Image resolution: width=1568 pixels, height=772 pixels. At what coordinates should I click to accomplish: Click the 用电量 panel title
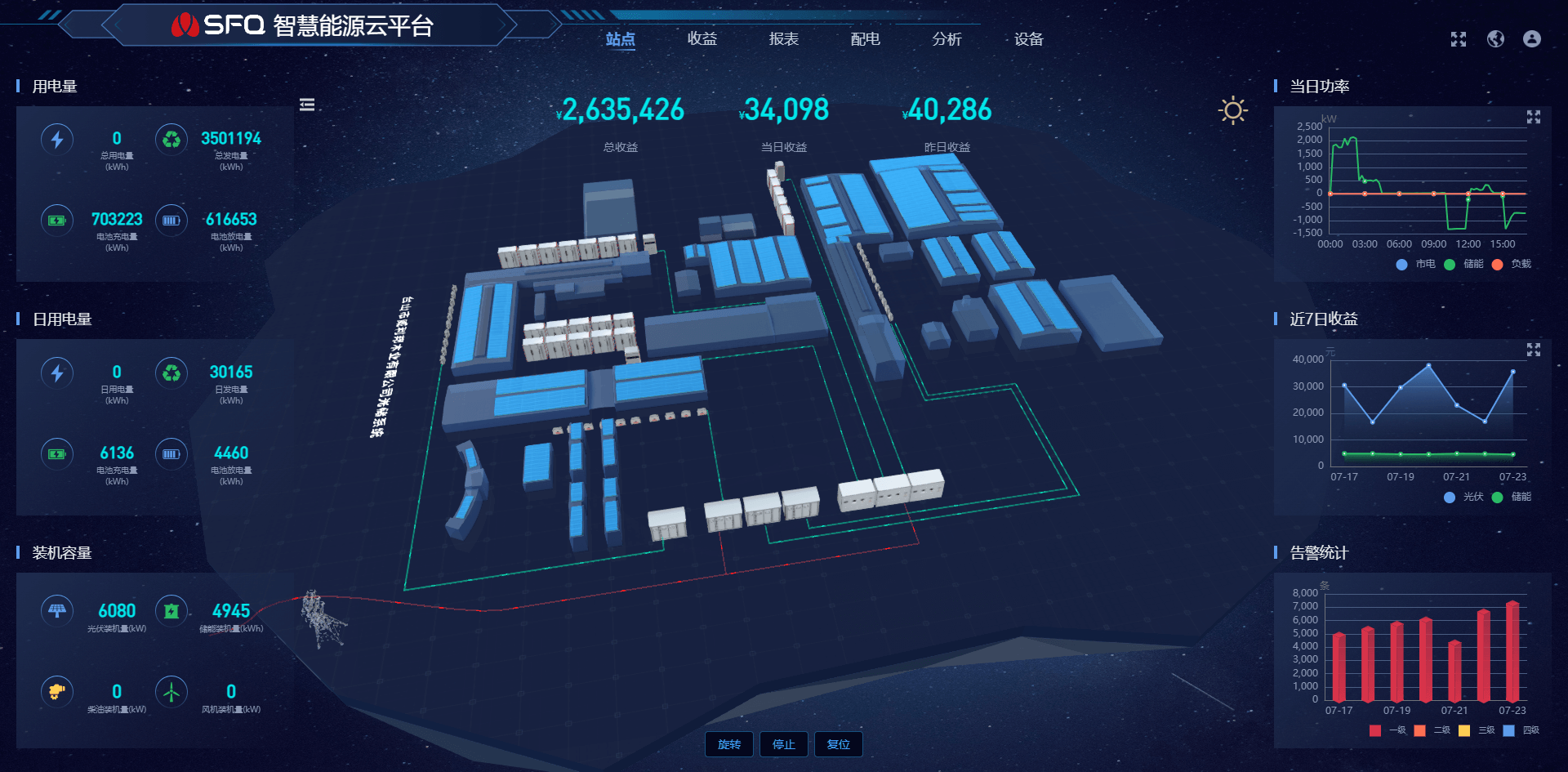(x=55, y=87)
